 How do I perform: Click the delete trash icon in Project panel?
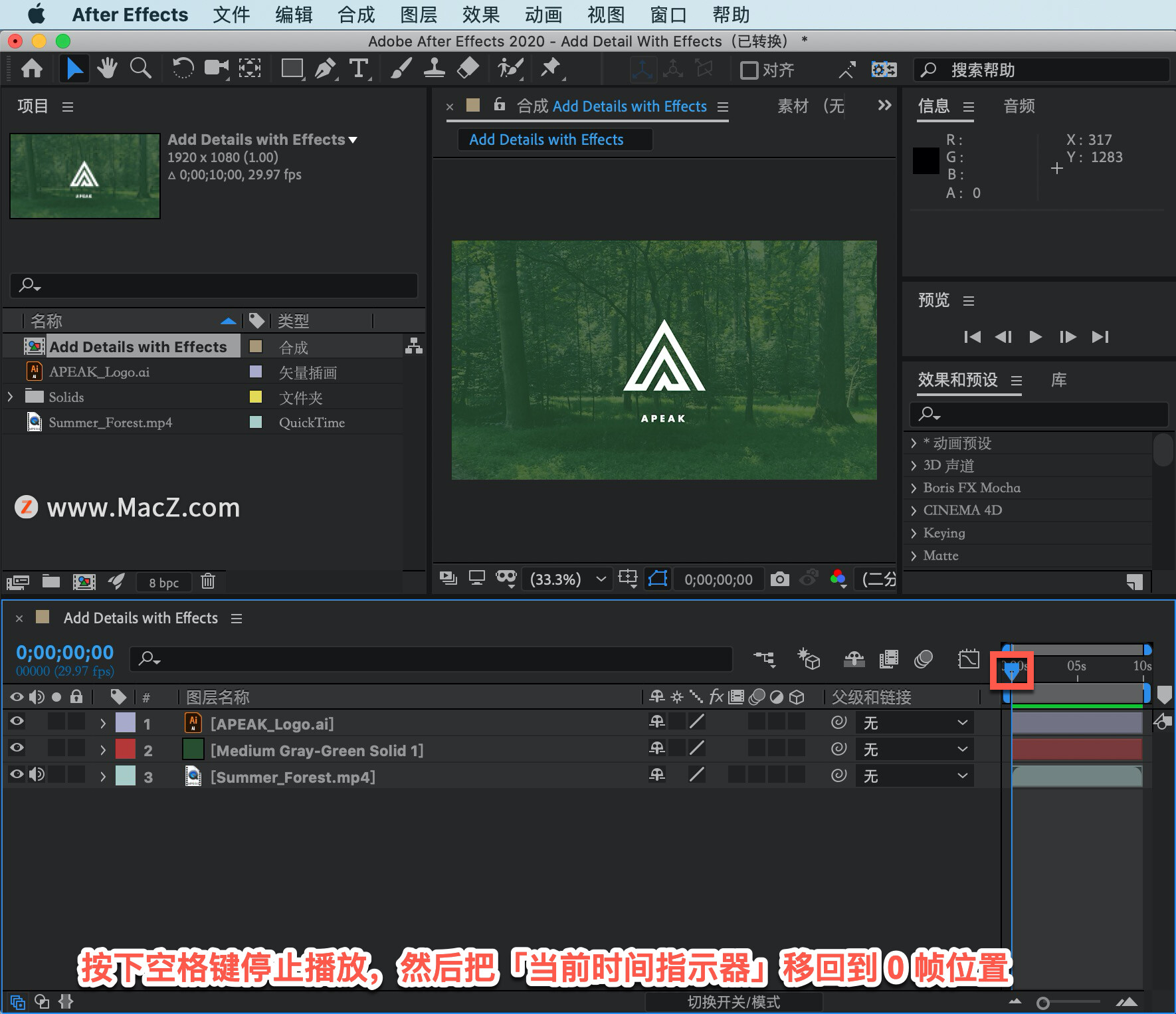coord(208,581)
